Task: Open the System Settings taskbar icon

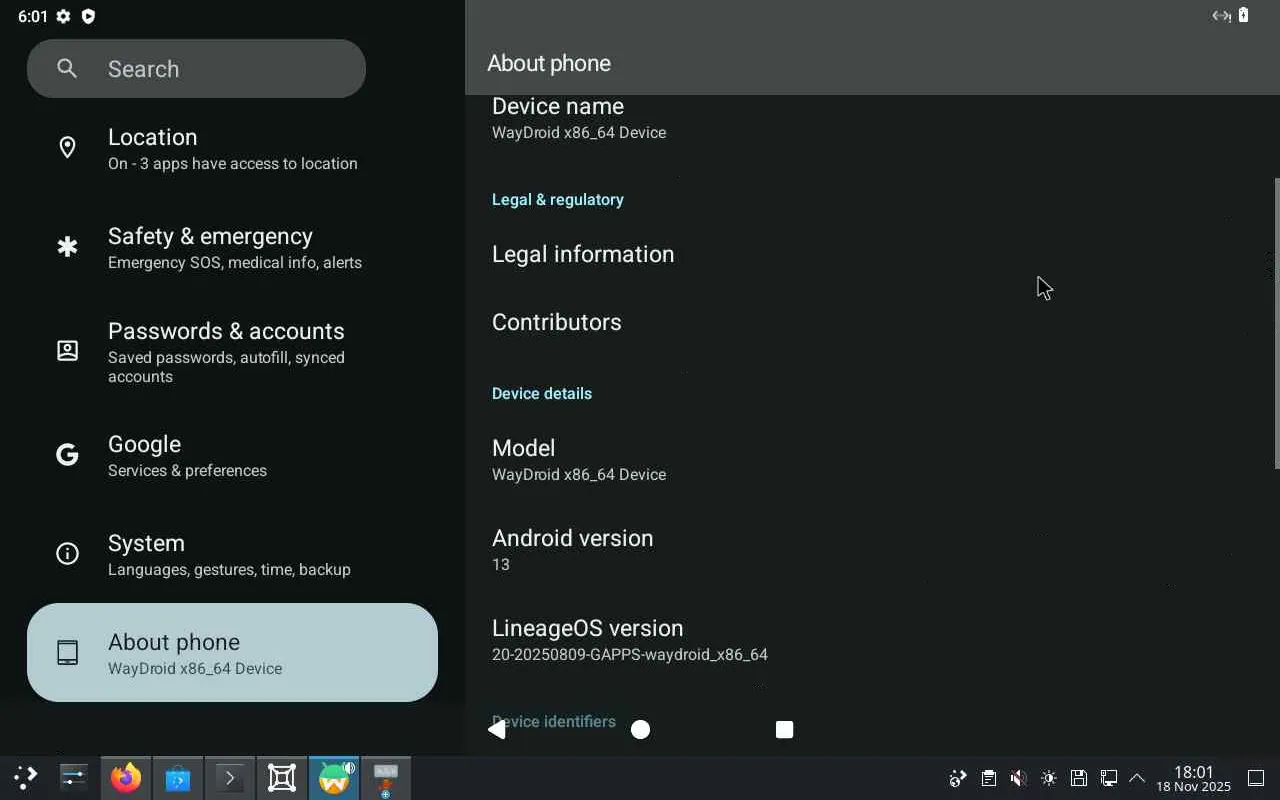Action: click(74, 777)
